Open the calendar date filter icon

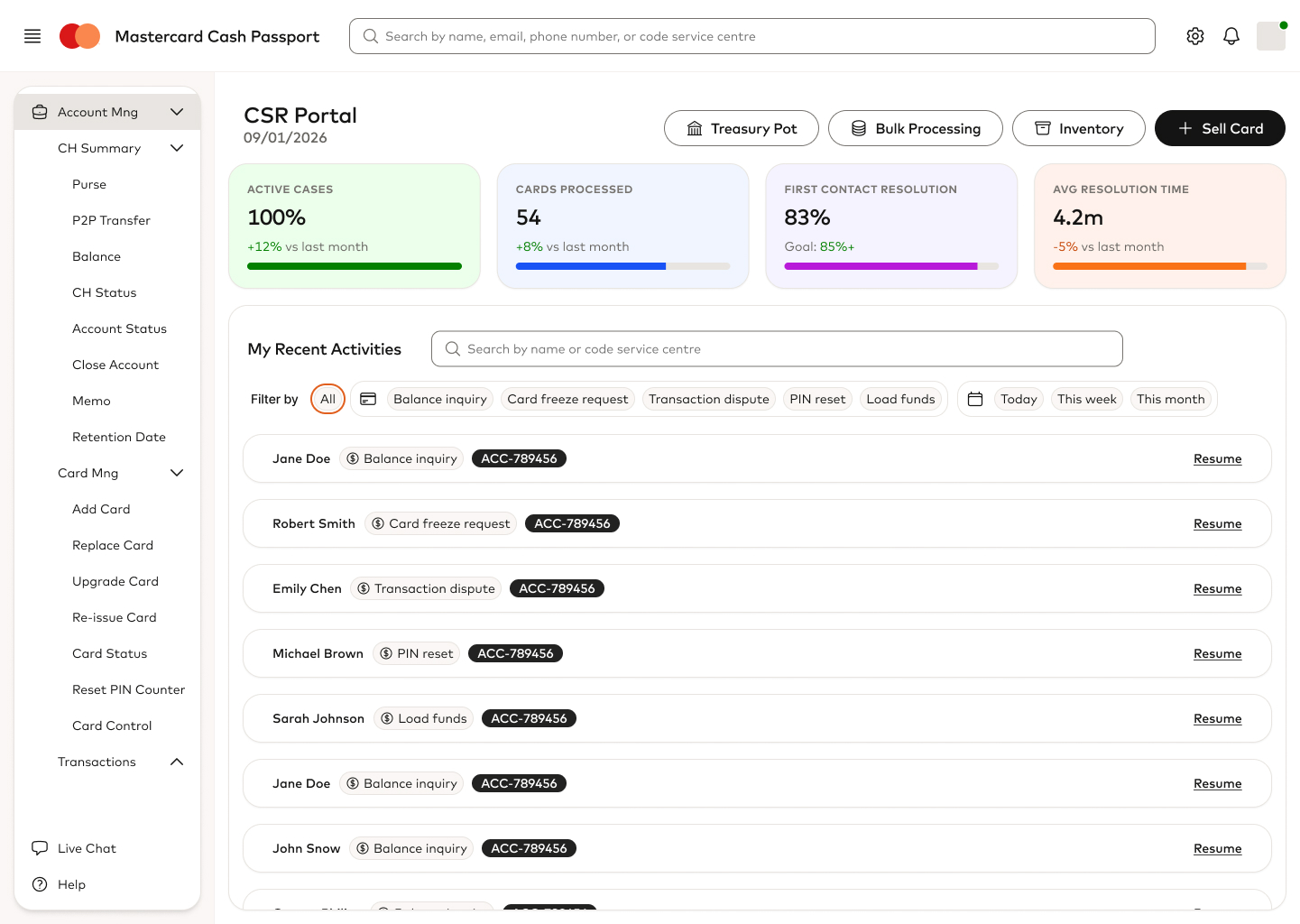click(974, 398)
